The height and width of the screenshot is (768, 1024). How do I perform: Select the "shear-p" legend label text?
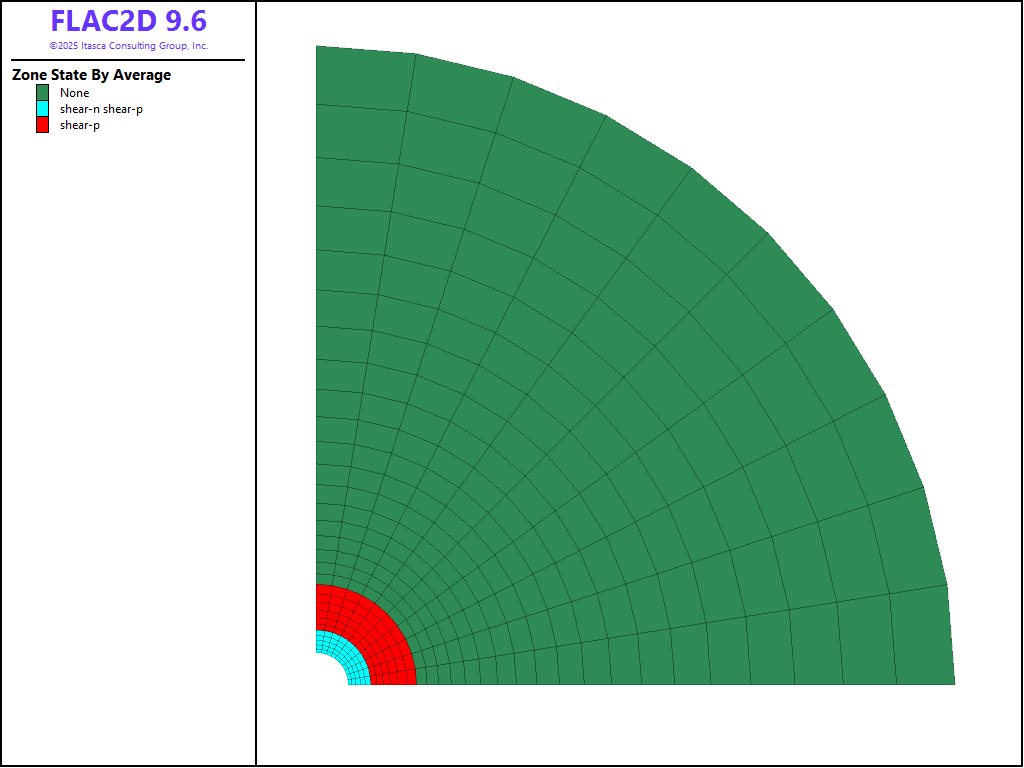[x=79, y=125]
